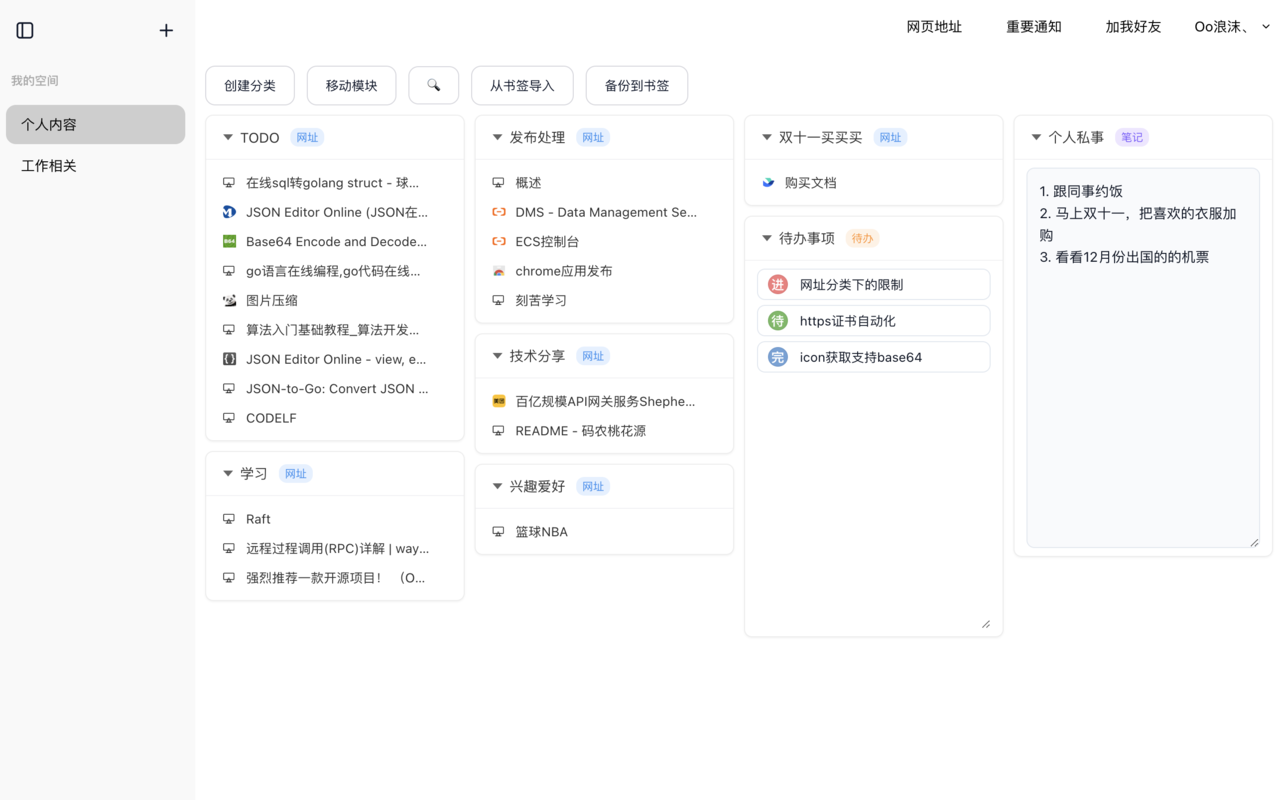1280x800 pixels.
Task: Click the DMS Data Management favicon
Action: click(x=499, y=212)
